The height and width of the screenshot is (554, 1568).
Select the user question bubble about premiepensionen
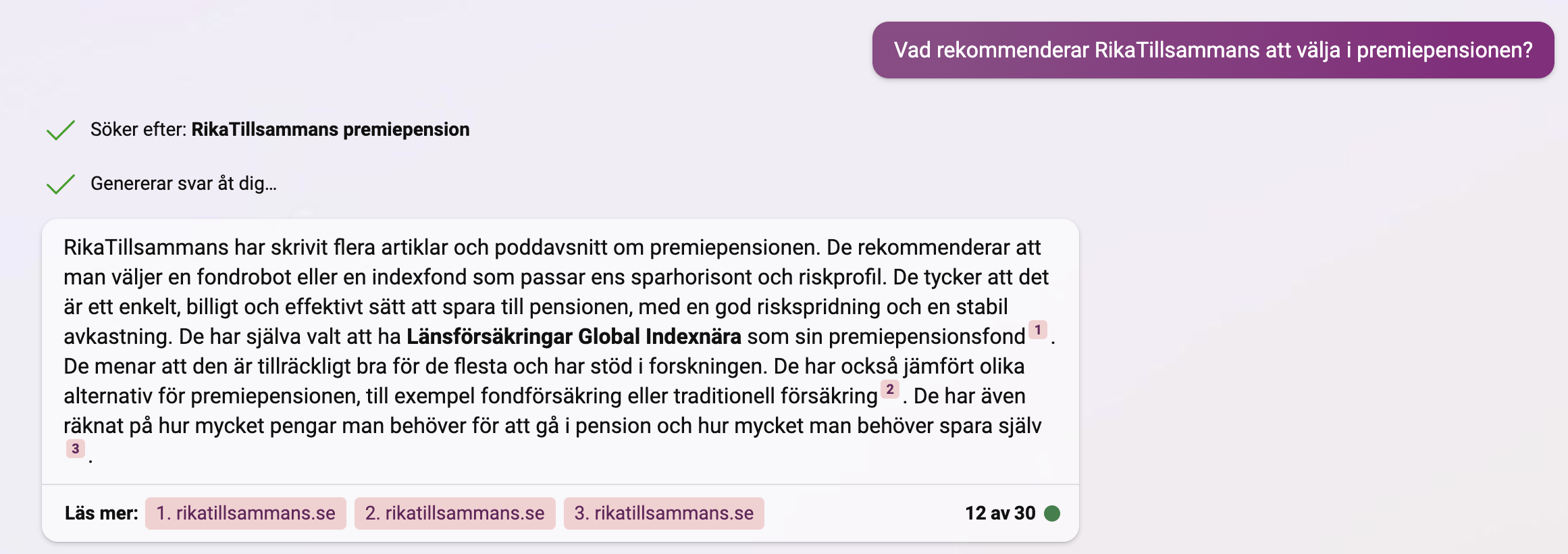(x=1213, y=50)
